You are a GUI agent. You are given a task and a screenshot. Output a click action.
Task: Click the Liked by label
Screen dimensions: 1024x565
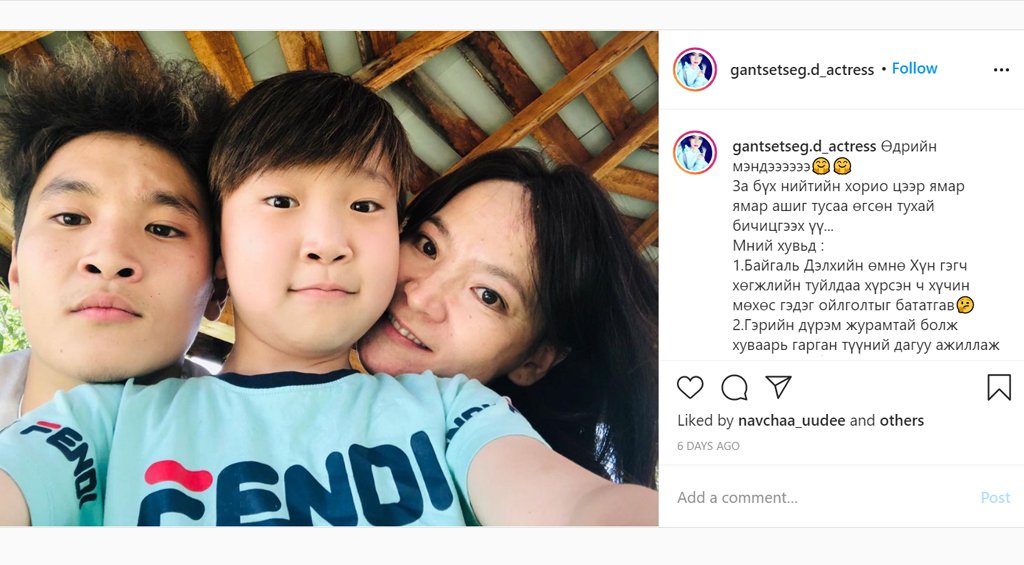point(705,421)
